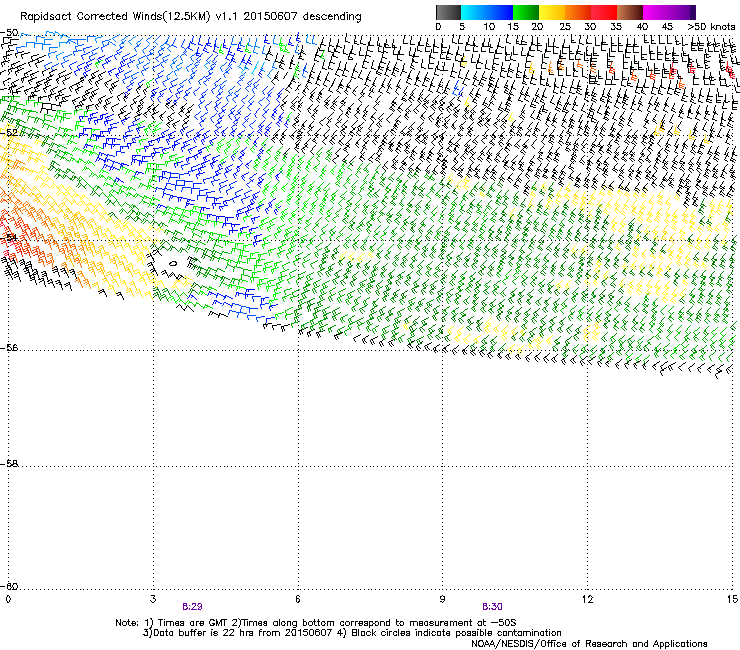This screenshot has height=650, width=740.
Task: Click the legend value '25'
Action: coord(564,26)
